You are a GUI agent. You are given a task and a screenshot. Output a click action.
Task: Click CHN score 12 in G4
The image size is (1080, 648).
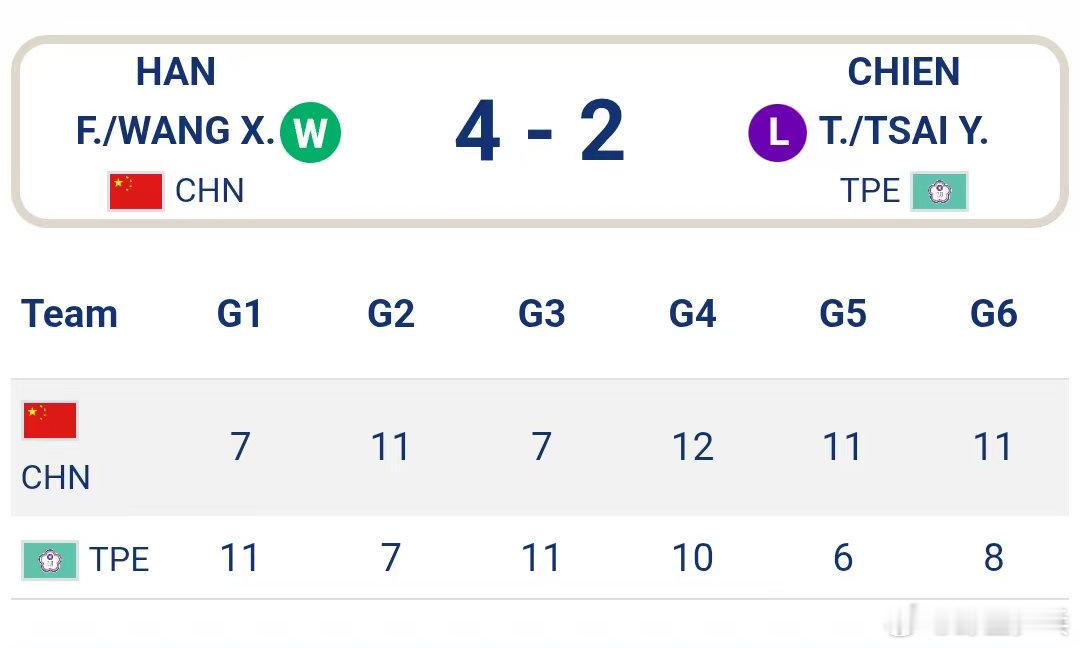pyautogui.click(x=692, y=446)
